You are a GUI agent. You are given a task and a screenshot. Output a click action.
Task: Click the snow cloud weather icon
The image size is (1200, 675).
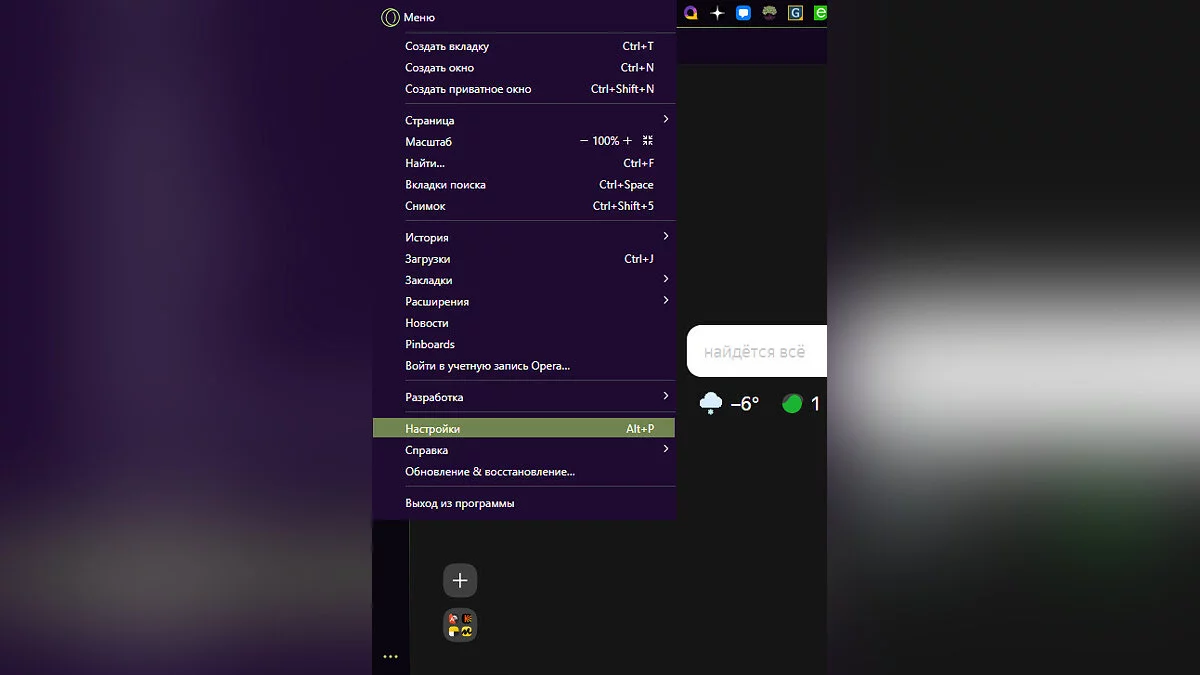click(x=711, y=403)
